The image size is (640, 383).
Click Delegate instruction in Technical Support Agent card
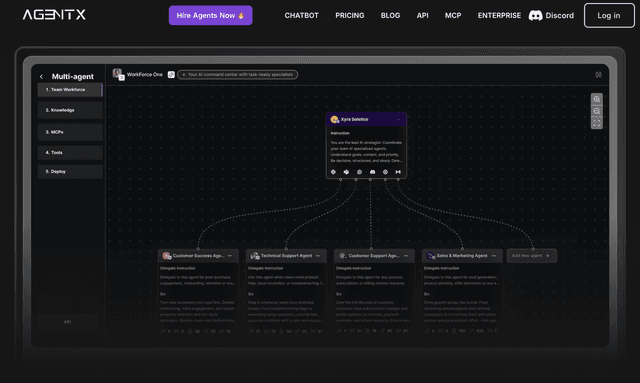point(266,268)
